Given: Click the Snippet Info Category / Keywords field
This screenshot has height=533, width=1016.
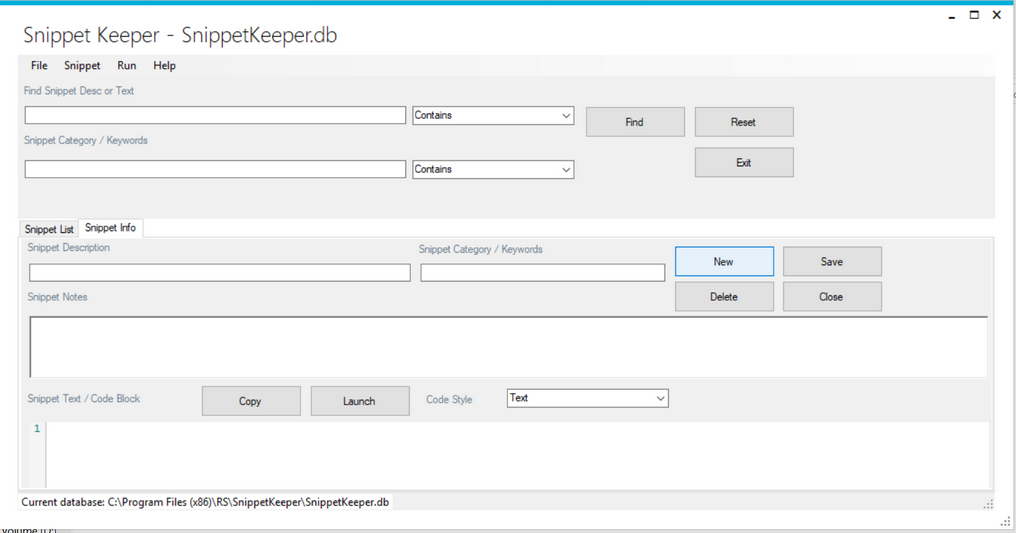Looking at the screenshot, I should tap(542, 273).
